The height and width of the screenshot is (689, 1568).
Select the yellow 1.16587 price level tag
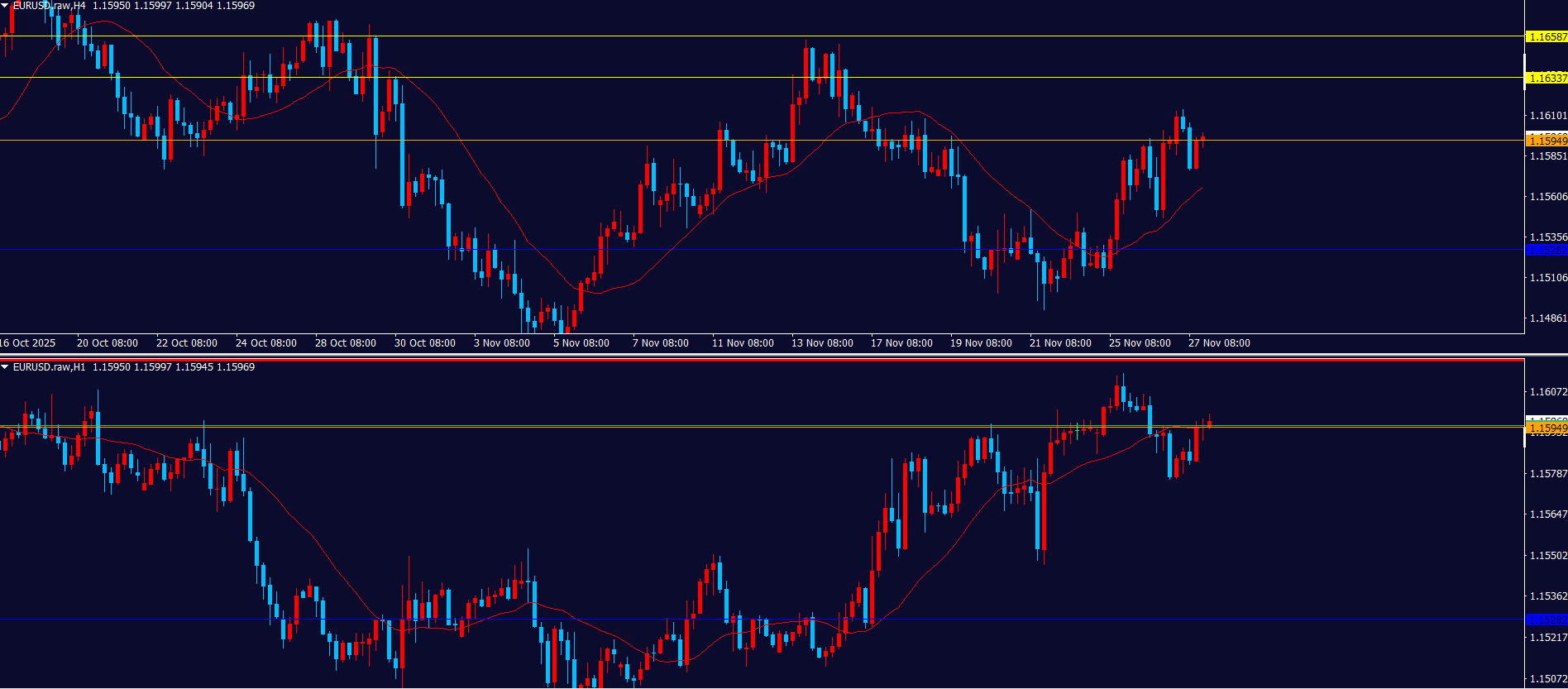[x=1546, y=37]
